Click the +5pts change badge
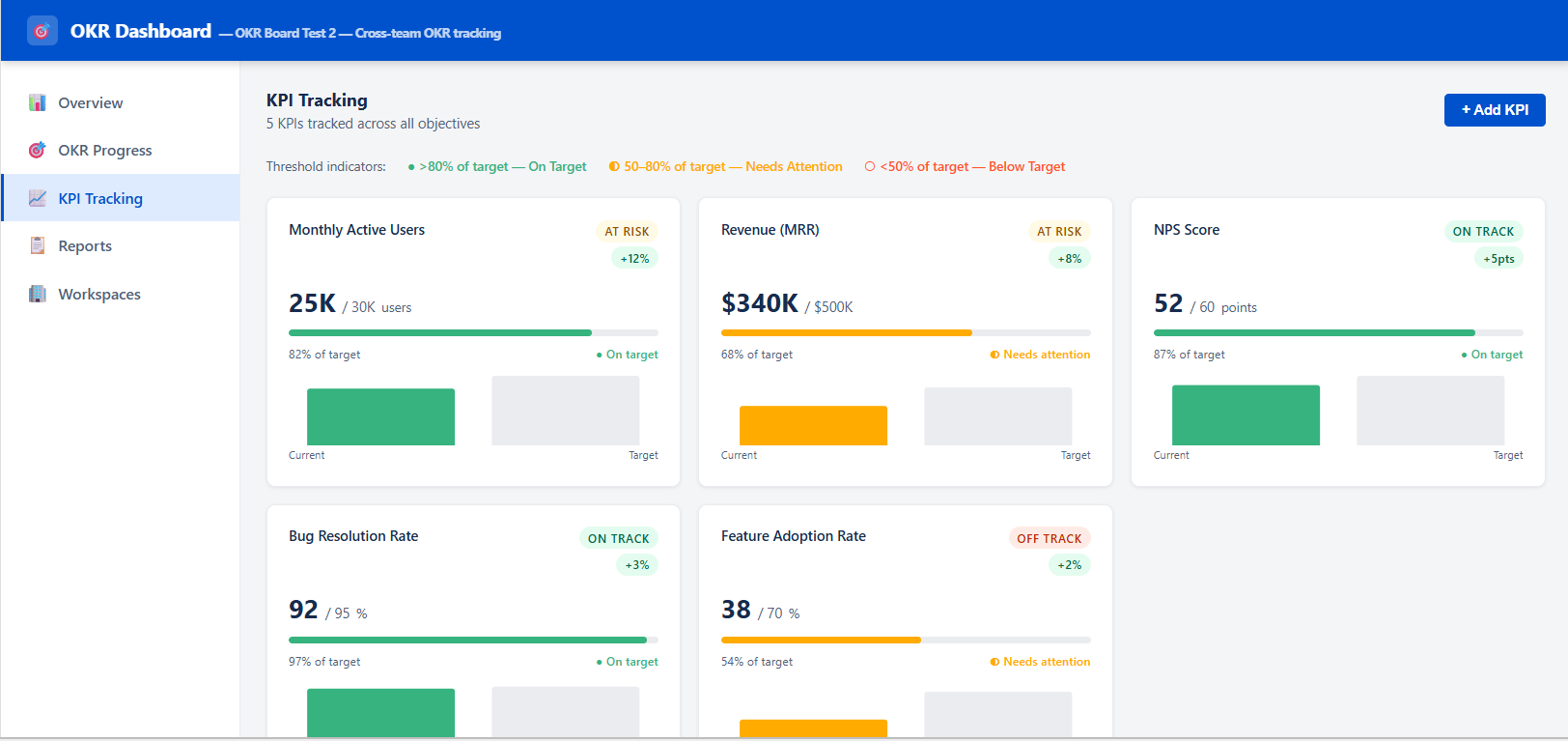The image size is (1568, 741). (1498, 258)
